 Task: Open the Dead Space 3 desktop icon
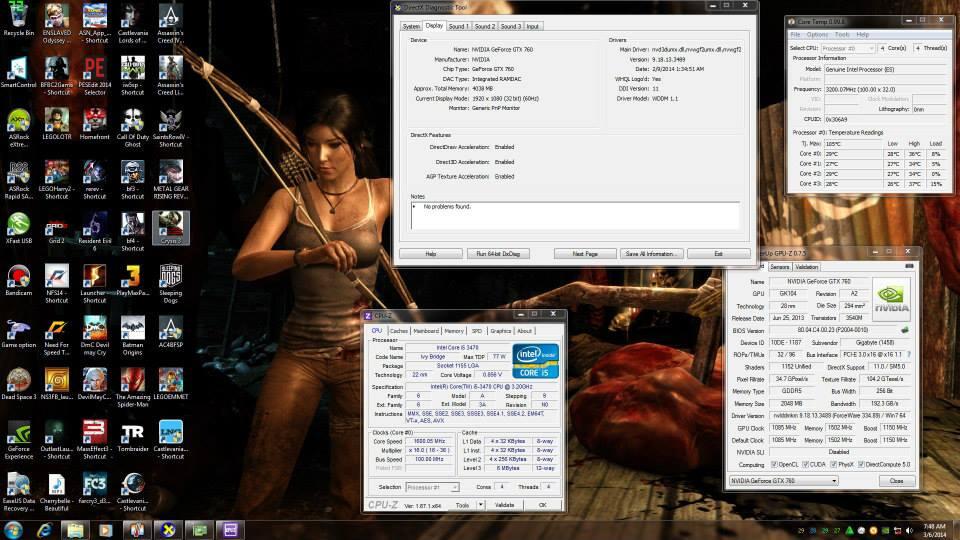point(18,385)
